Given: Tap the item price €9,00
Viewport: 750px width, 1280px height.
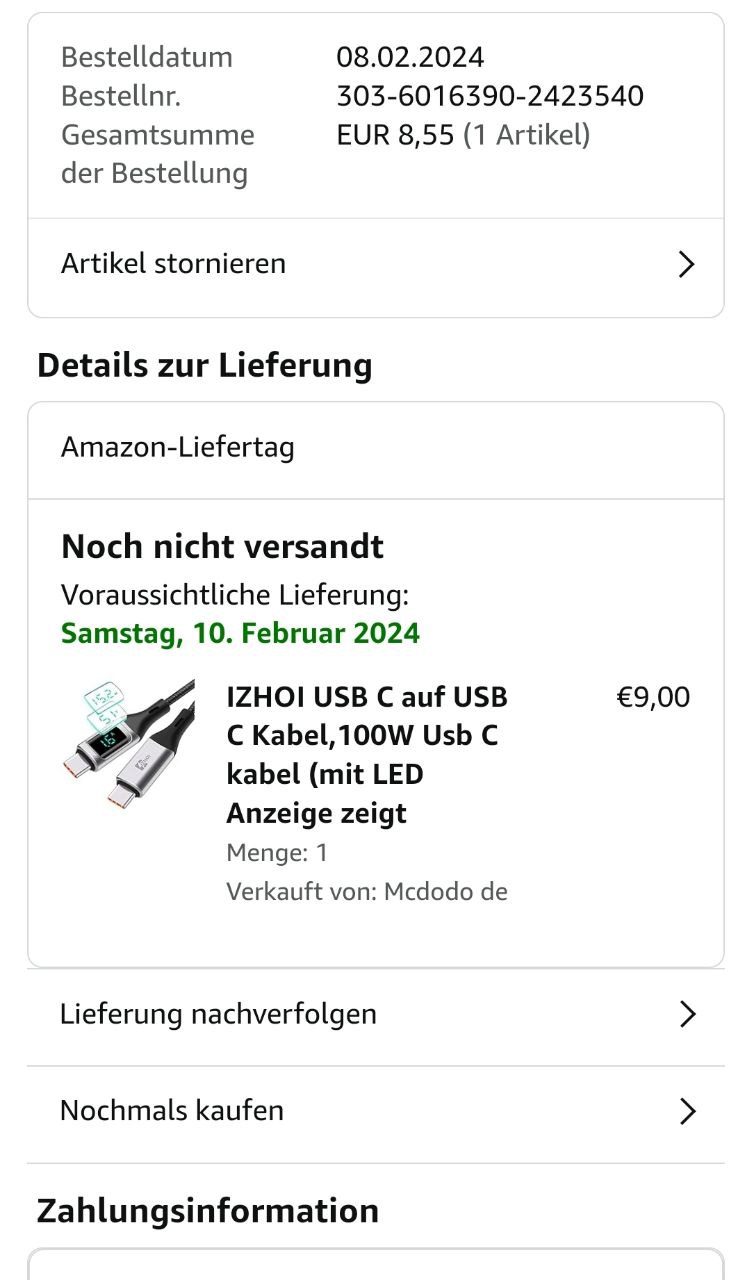Looking at the screenshot, I should [653, 697].
